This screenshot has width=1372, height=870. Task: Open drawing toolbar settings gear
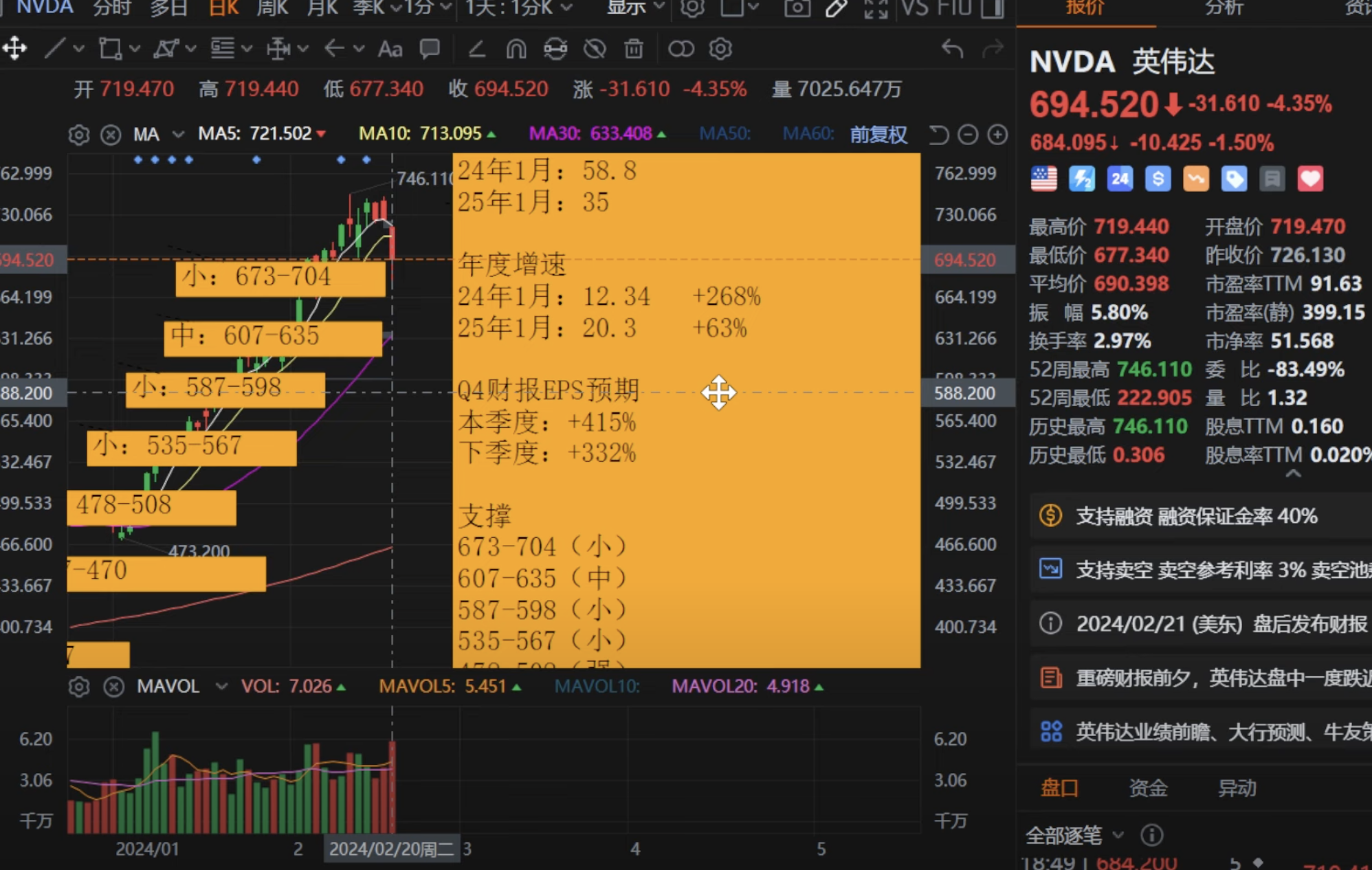pyautogui.click(x=720, y=49)
